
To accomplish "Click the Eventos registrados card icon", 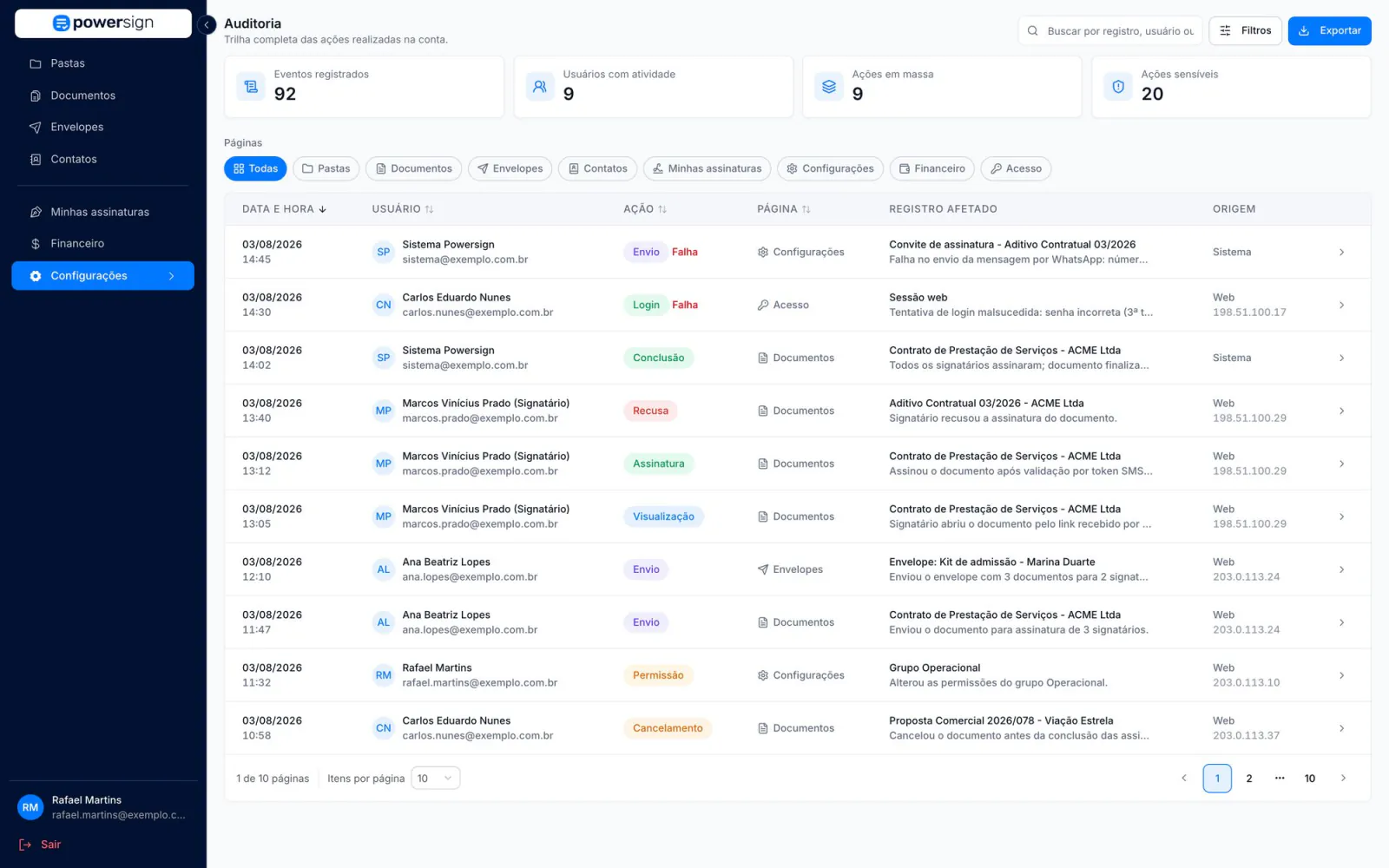I will click(251, 86).
